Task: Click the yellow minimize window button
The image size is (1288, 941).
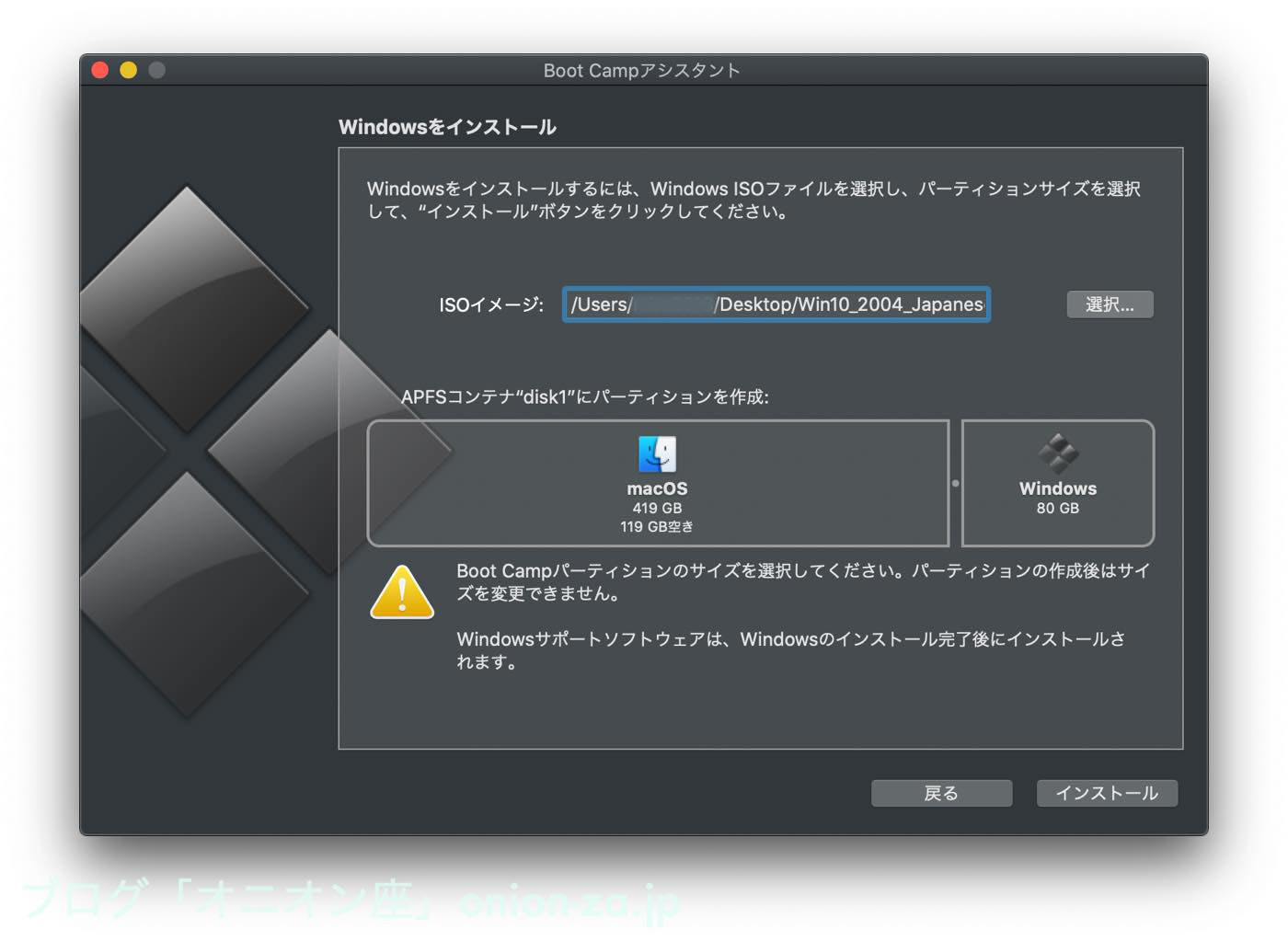Action: pos(129,70)
